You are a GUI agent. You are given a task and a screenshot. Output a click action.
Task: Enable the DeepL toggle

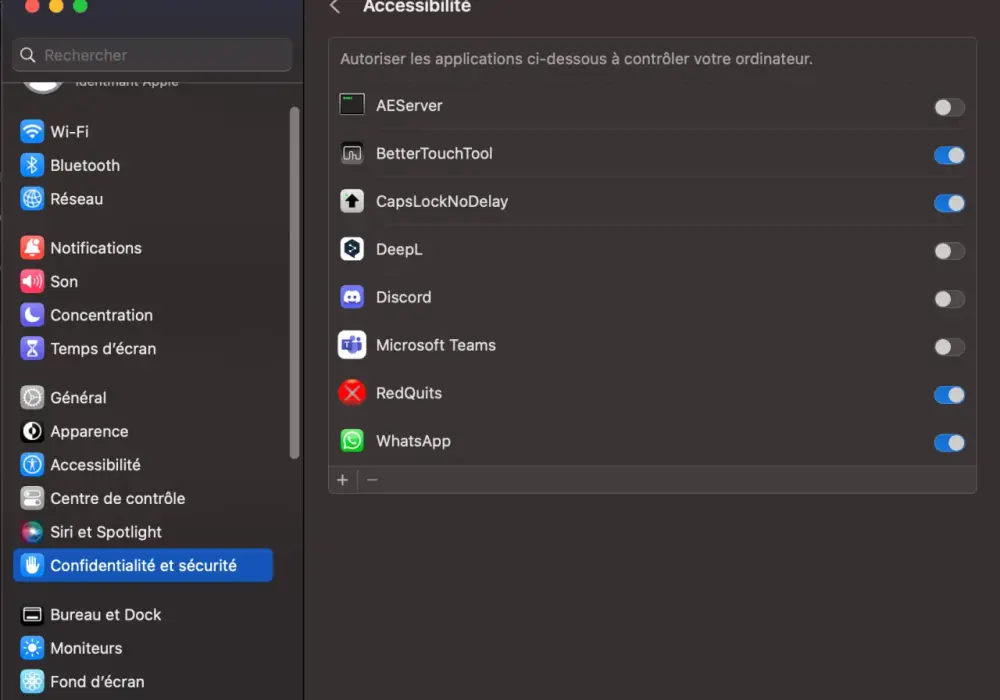949,251
